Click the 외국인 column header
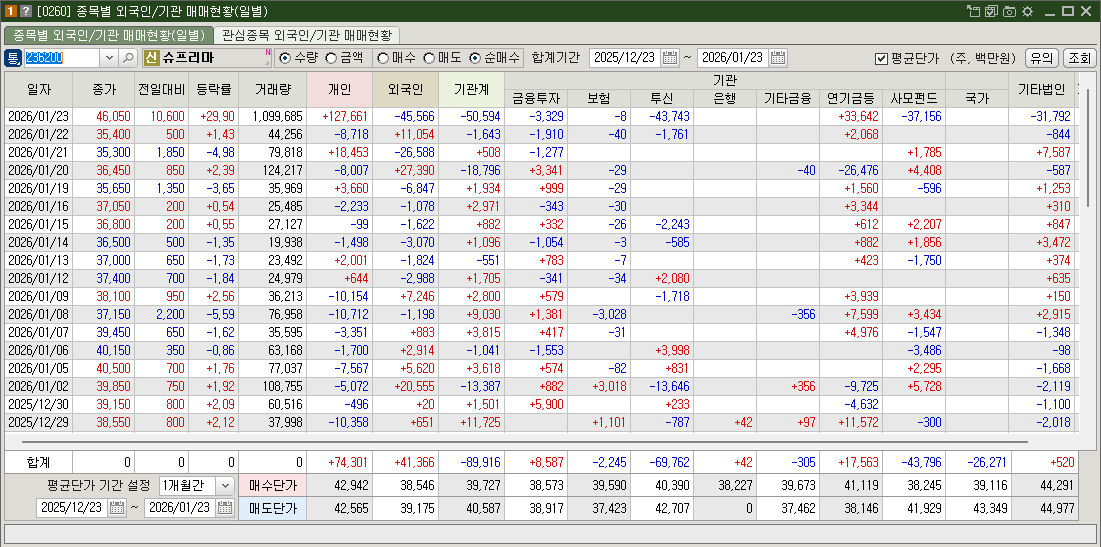This screenshot has width=1101, height=547. (405, 90)
